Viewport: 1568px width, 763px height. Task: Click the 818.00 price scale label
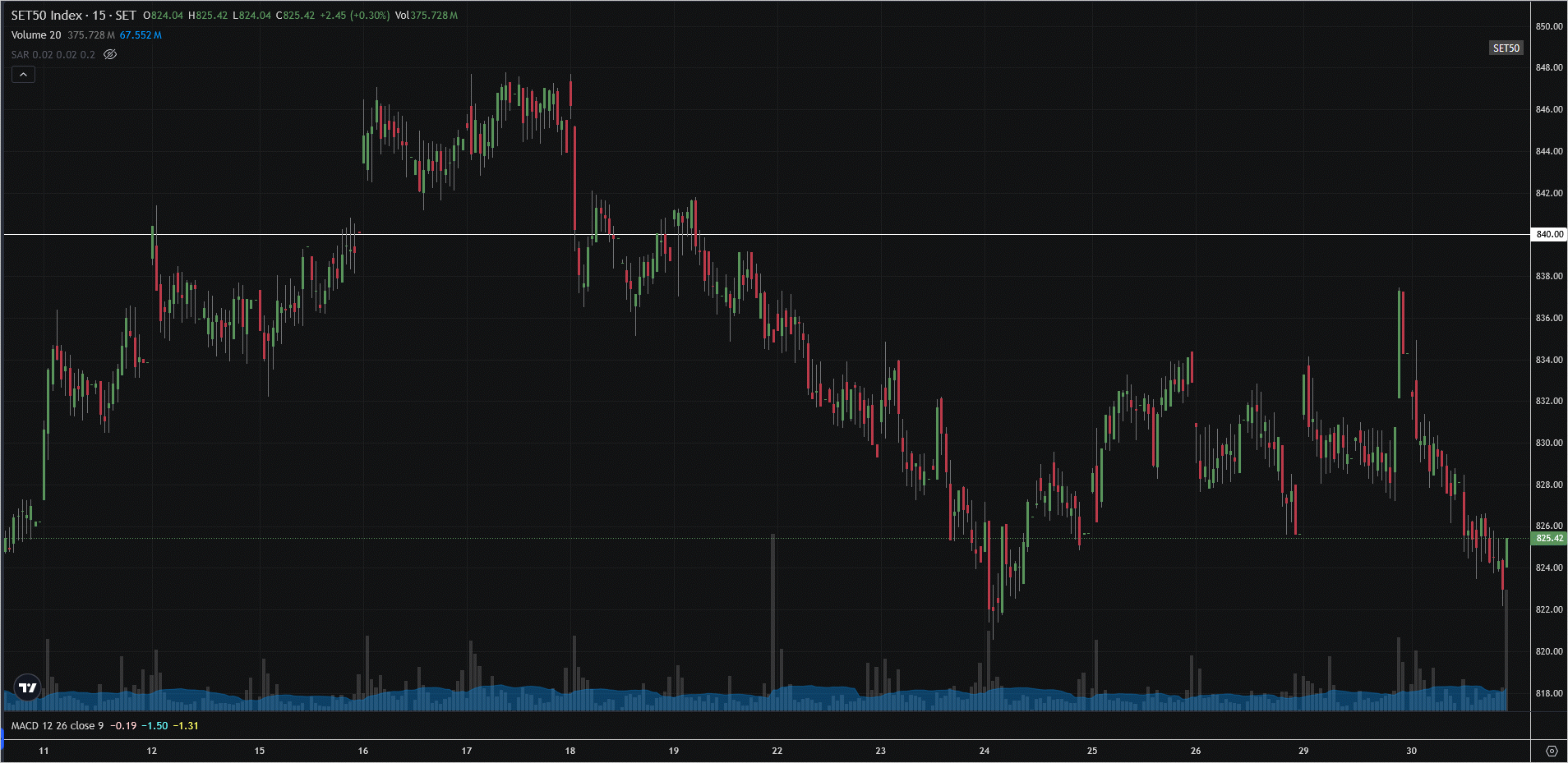click(1549, 693)
